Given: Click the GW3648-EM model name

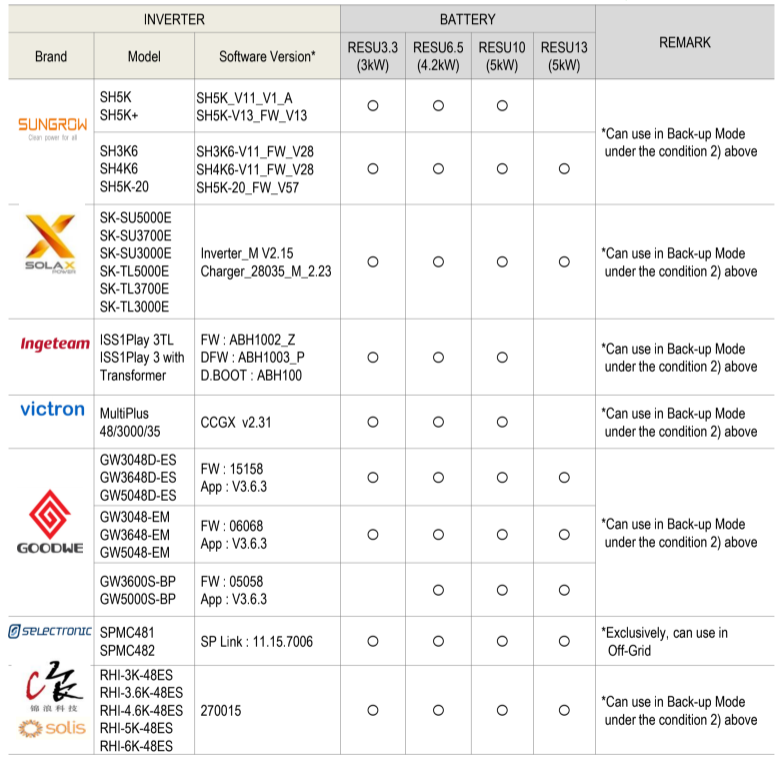Looking at the screenshot, I should pyautogui.click(x=135, y=535).
